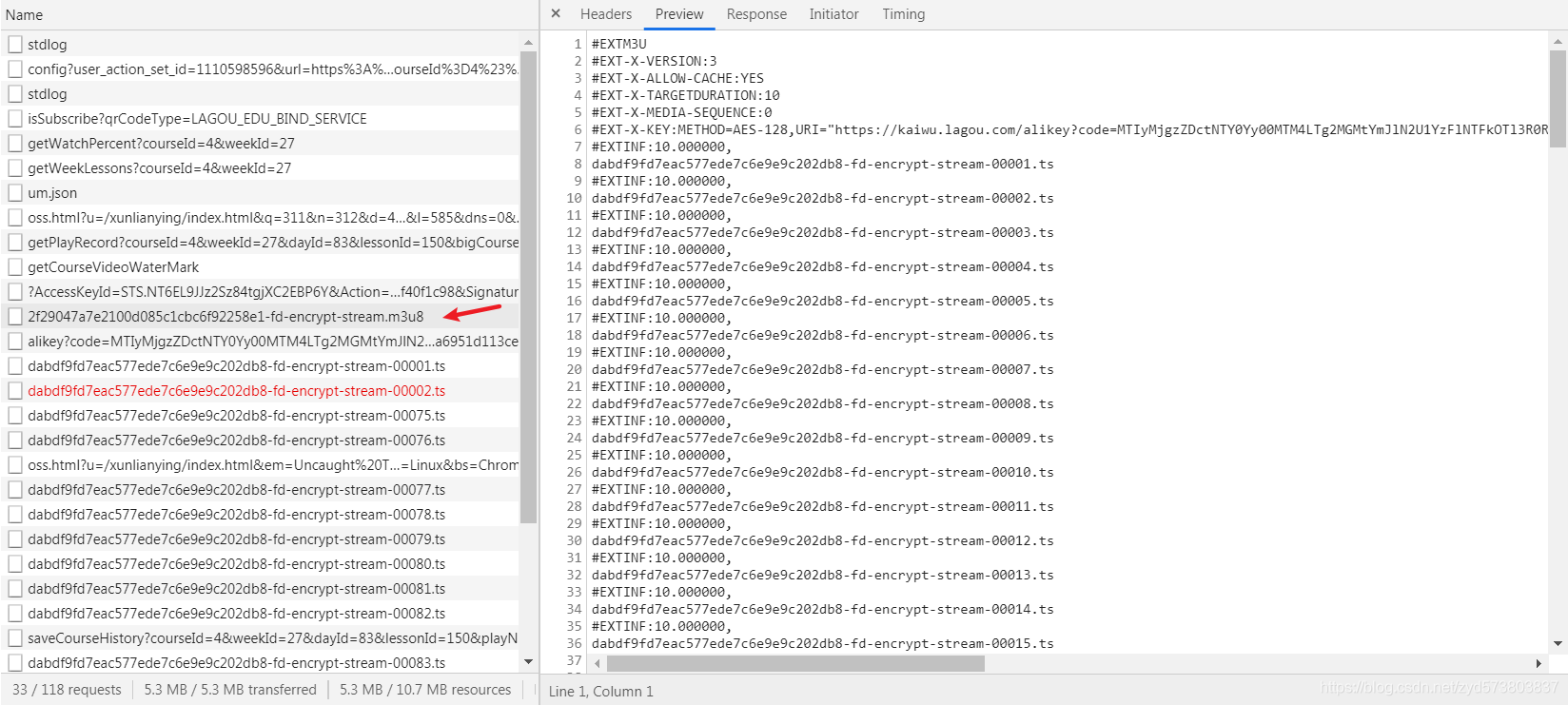Click scroll-down arrow of preview pane

(x=1558, y=644)
